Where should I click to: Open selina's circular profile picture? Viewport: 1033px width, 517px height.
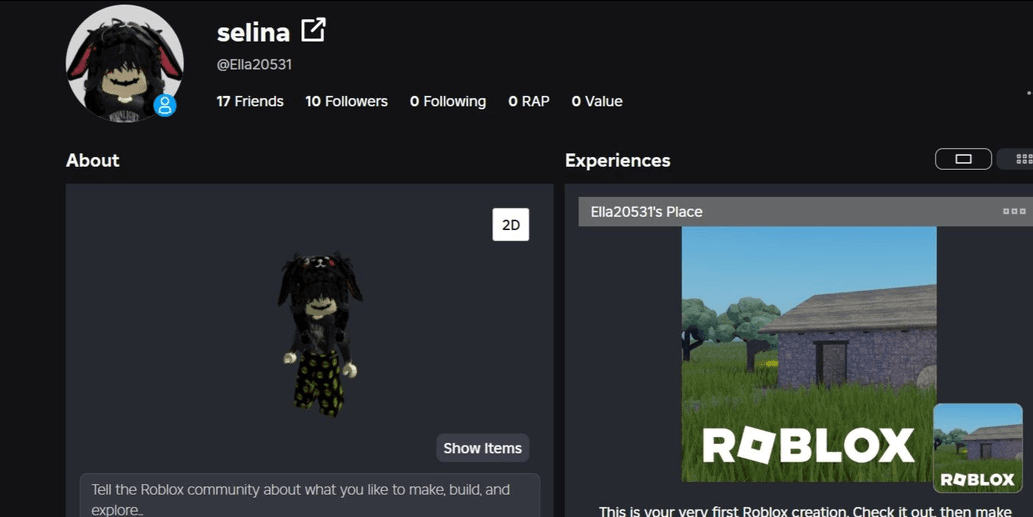(125, 64)
